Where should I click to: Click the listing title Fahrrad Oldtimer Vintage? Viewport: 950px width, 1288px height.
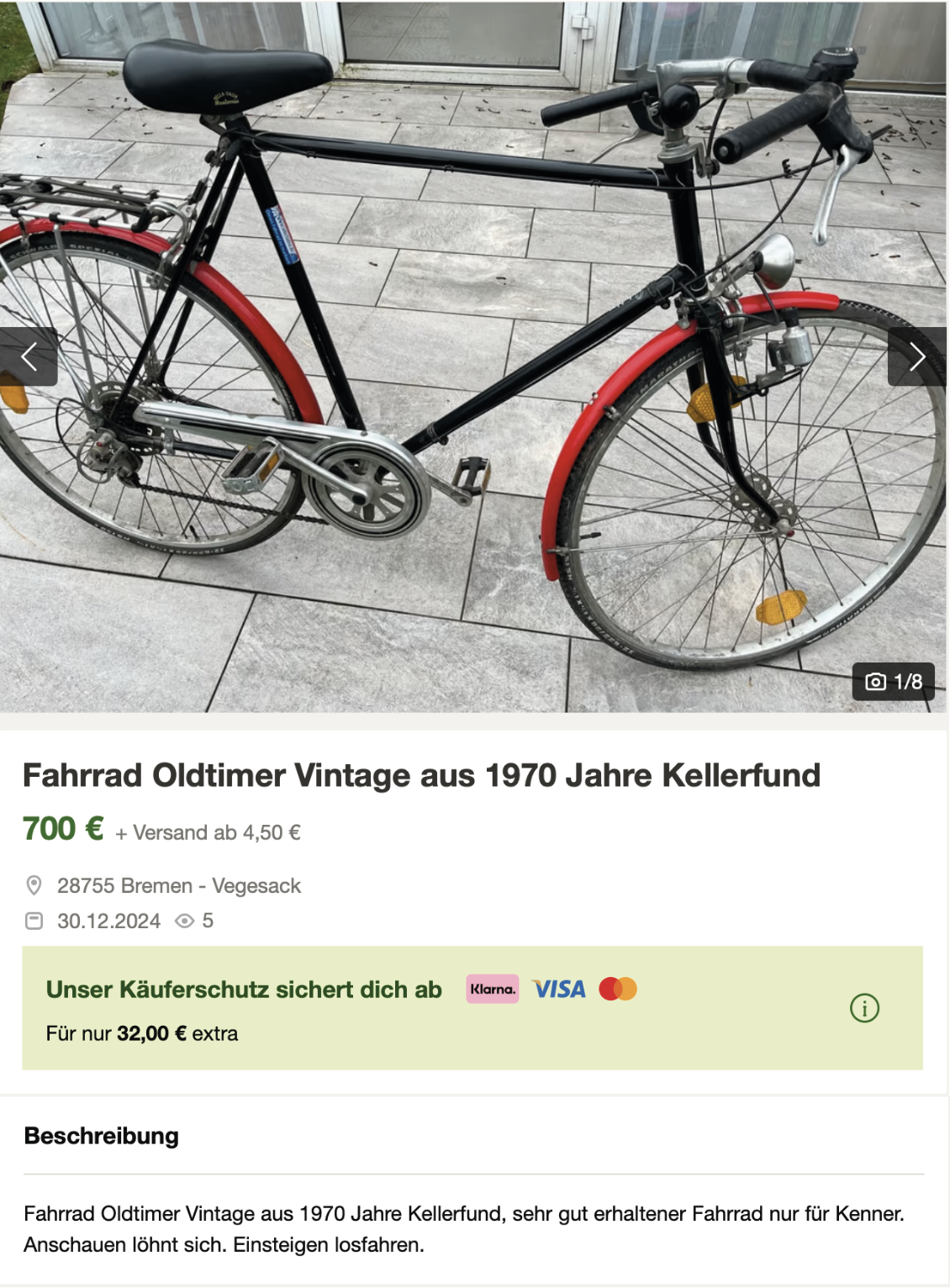coord(421,775)
